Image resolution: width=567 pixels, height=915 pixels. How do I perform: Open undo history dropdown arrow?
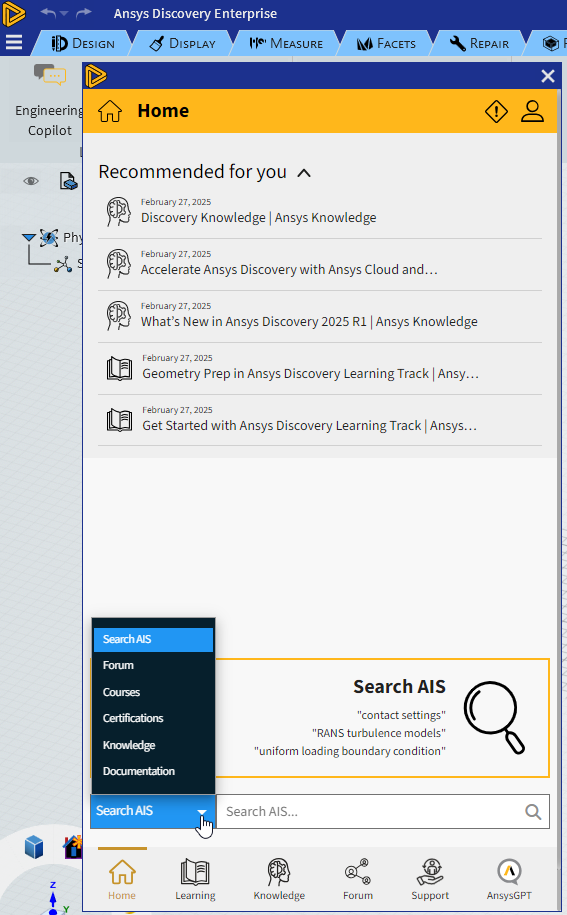(x=64, y=13)
